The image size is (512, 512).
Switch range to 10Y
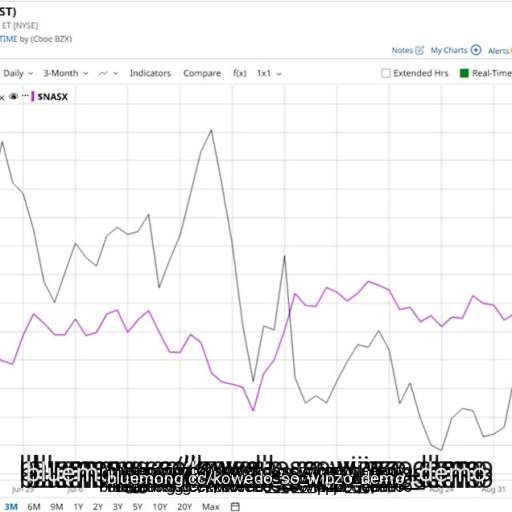coord(160,507)
